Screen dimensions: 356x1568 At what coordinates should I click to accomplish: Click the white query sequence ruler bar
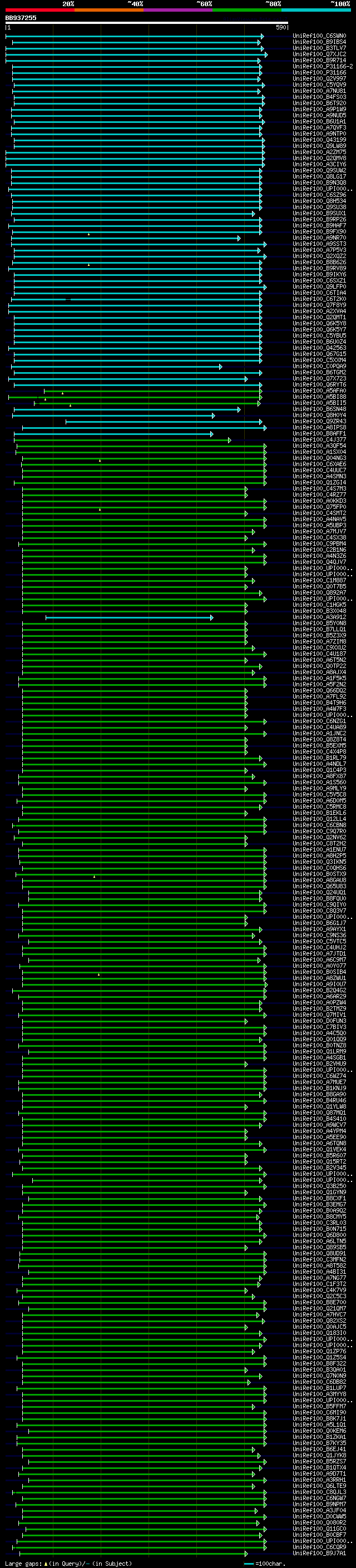[x=147, y=23]
